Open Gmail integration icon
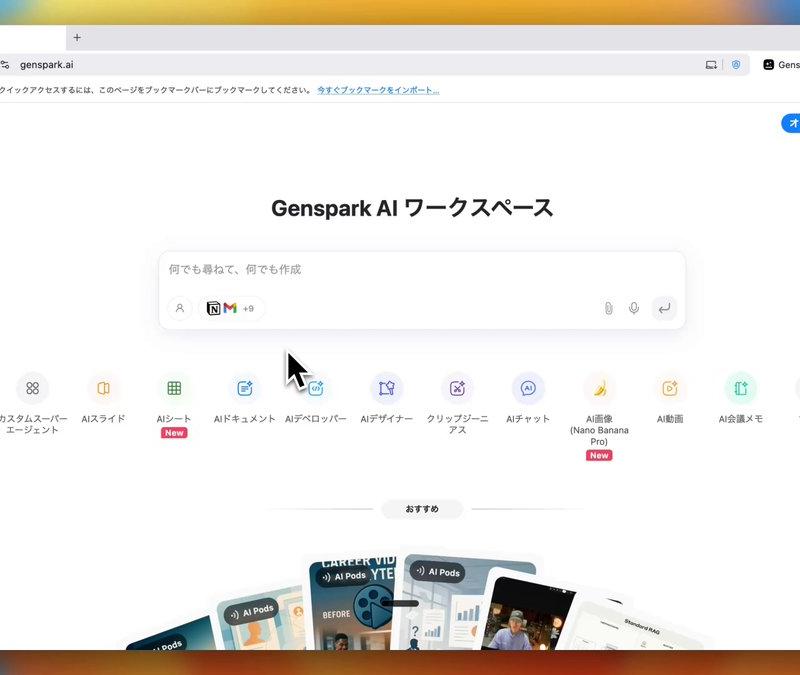The height and width of the screenshot is (675, 800). coord(230,308)
